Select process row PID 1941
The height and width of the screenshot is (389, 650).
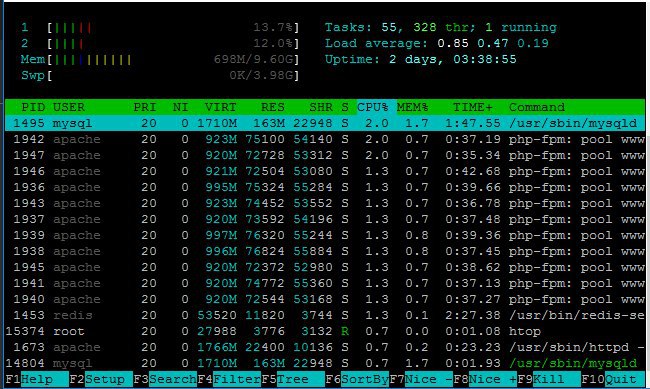click(325, 283)
